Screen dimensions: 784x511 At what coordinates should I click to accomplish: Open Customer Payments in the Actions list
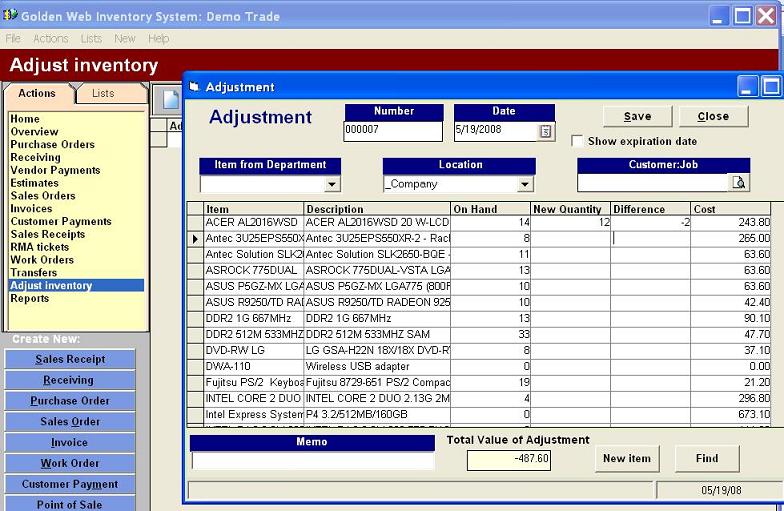61,222
